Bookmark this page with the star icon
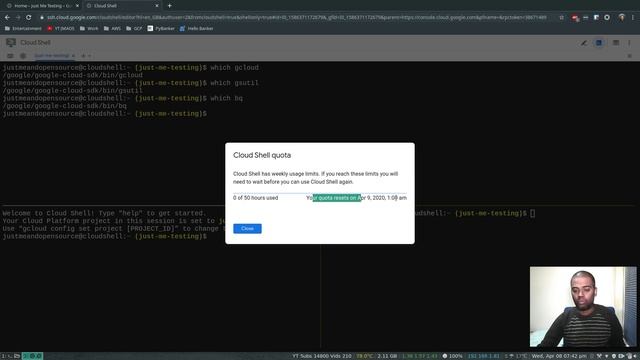This screenshot has width=640, height=360. (562, 18)
